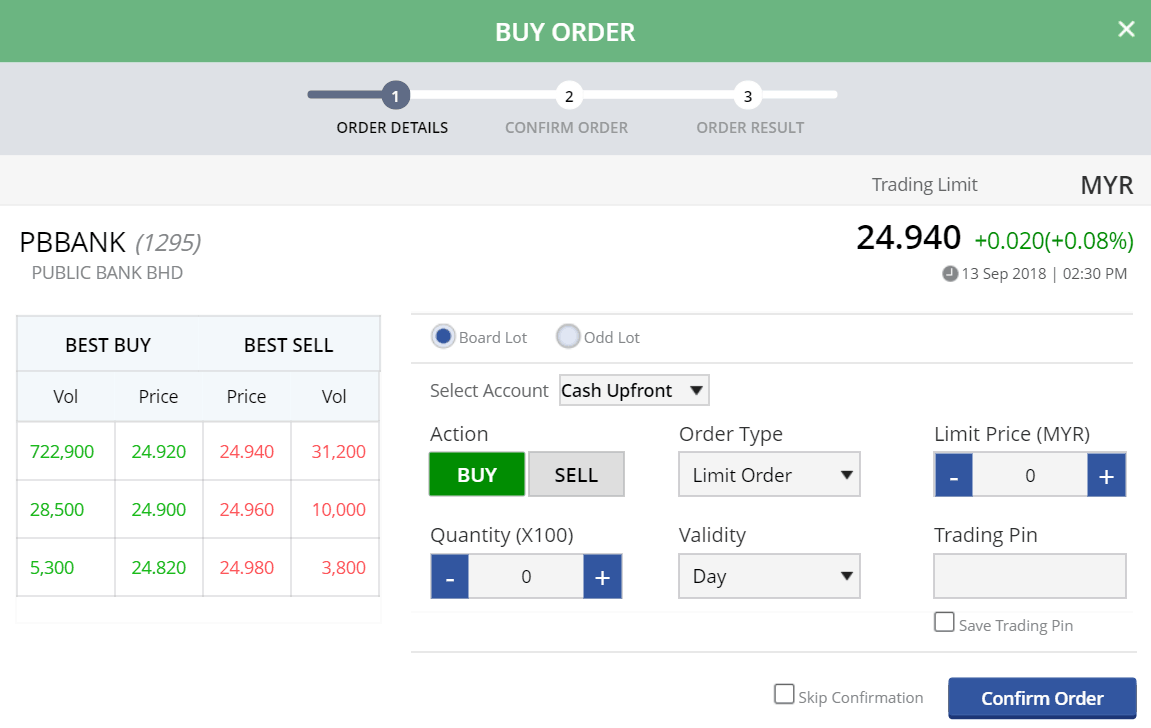Go to step 1 Order Details
Viewport: 1151px width, 728px height.
[x=395, y=95]
